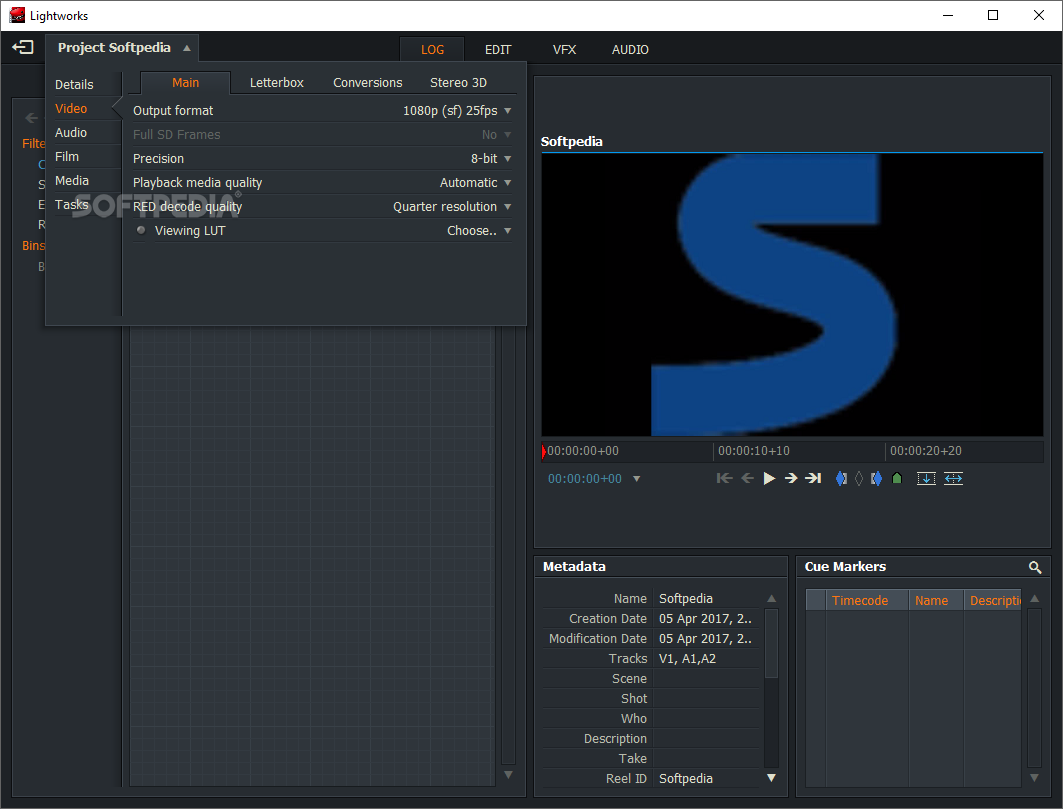Switch to the VFX workspace tab
1063x809 pixels.
coord(564,50)
